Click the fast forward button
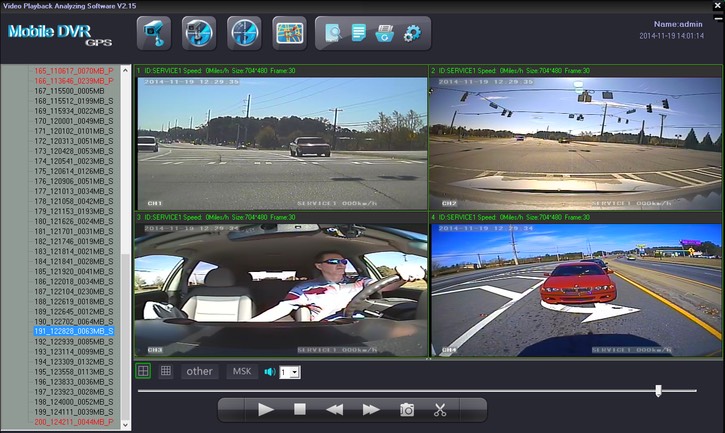This screenshot has width=725, height=433. [370, 410]
